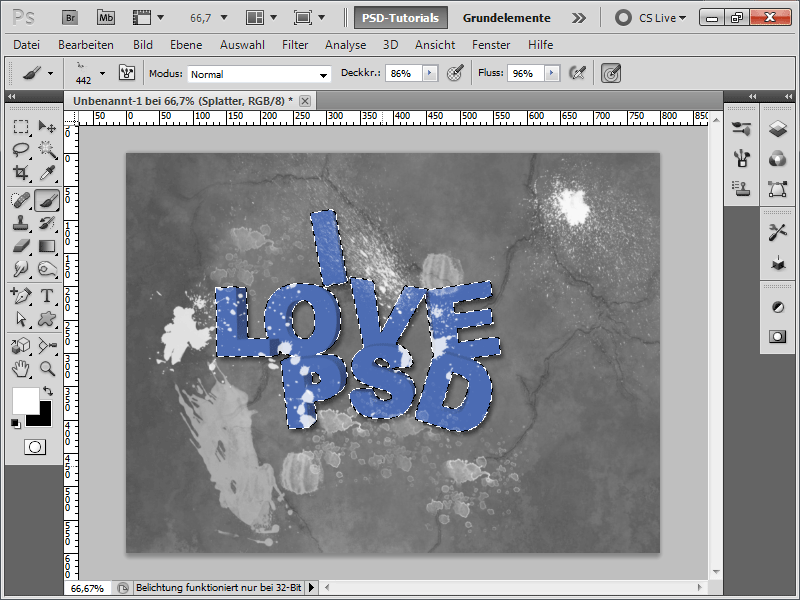800x600 pixels.
Task: Toggle tablet pressure controls size
Action: [x=611, y=73]
